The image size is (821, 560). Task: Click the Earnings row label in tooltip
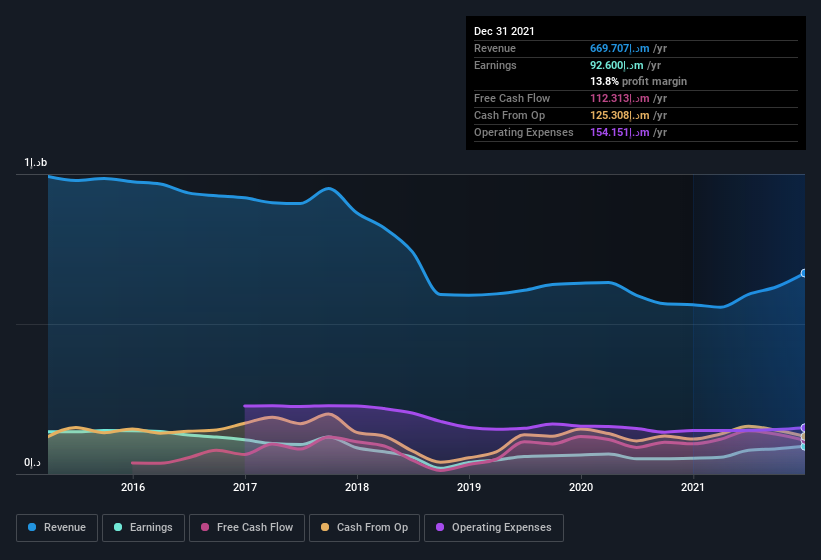495,65
